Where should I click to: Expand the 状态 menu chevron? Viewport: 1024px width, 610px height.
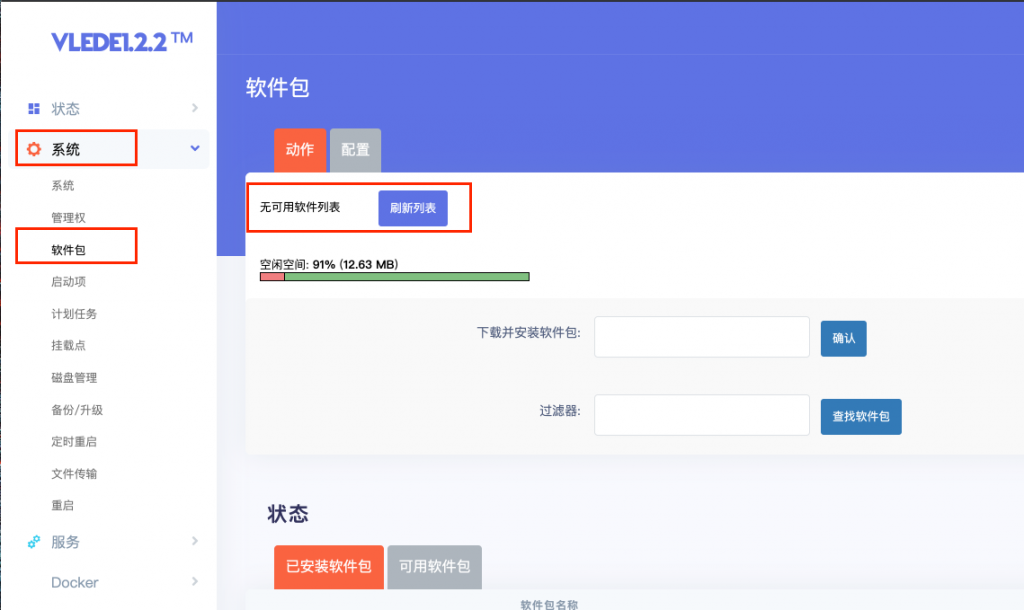pyautogui.click(x=195, y=108)
